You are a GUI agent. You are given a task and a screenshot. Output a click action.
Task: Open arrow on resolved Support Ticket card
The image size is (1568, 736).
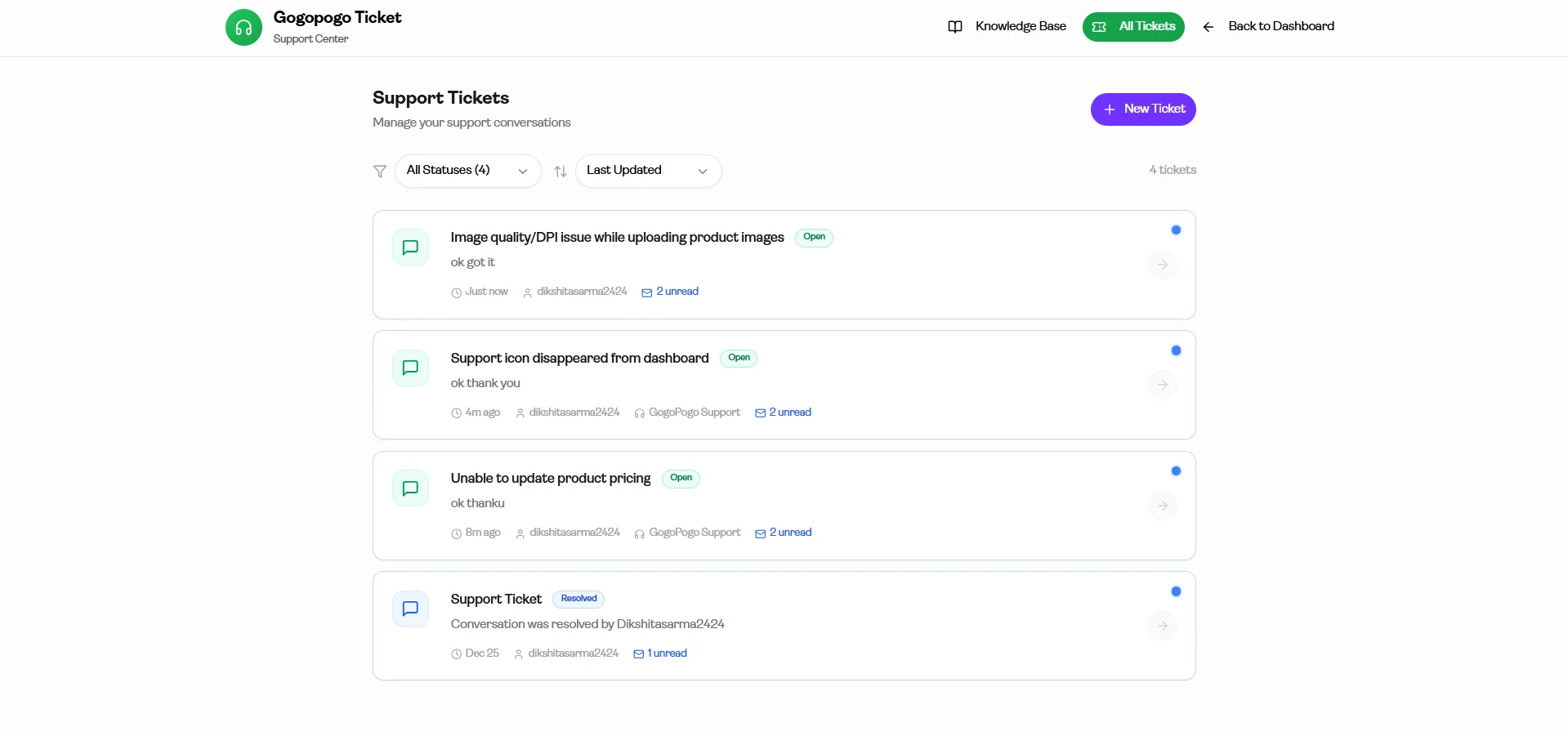(1163, 626)
